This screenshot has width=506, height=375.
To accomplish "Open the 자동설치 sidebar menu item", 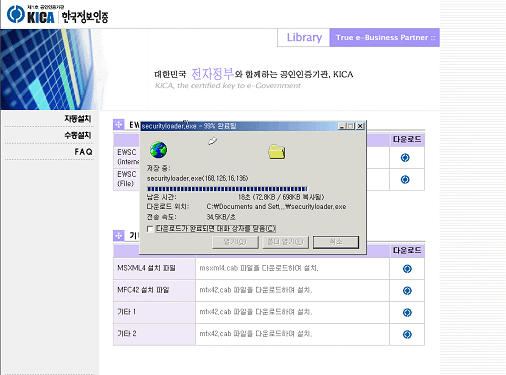I will coord(77,118).
